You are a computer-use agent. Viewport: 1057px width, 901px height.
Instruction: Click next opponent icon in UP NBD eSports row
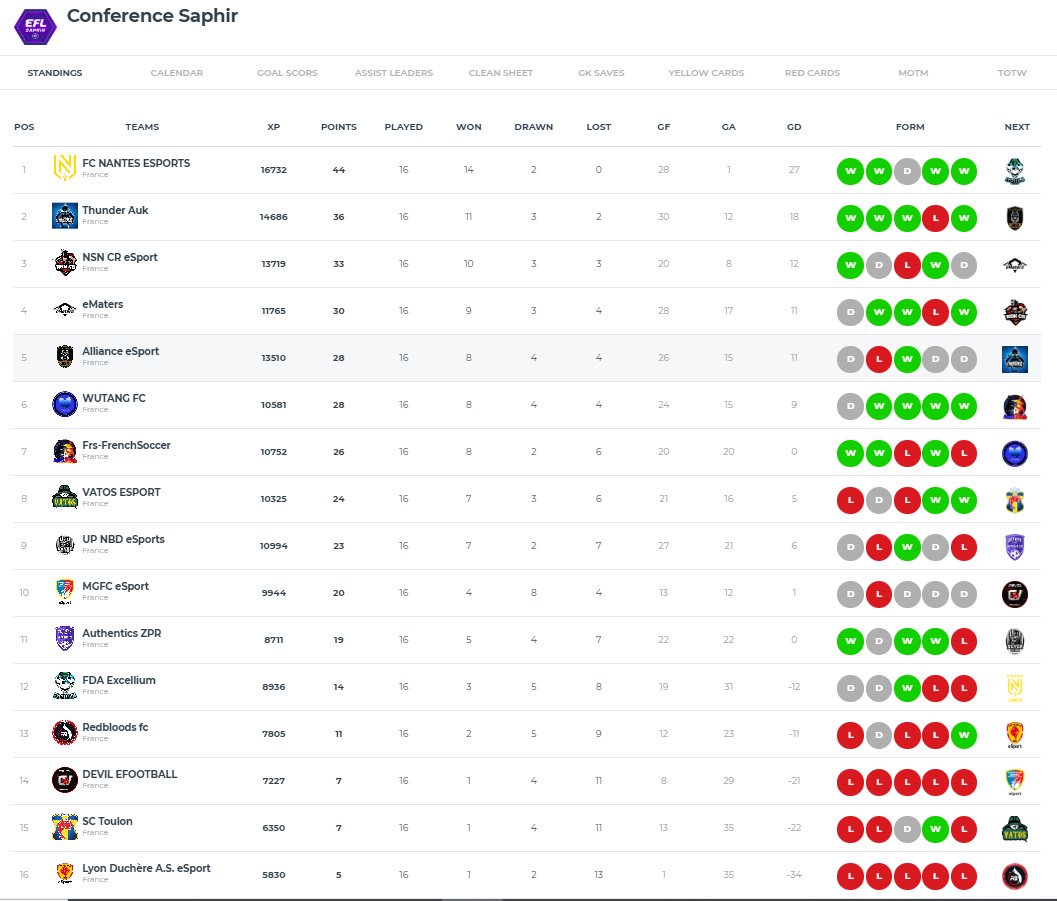pyautogui.click(x=1015, y=547)
